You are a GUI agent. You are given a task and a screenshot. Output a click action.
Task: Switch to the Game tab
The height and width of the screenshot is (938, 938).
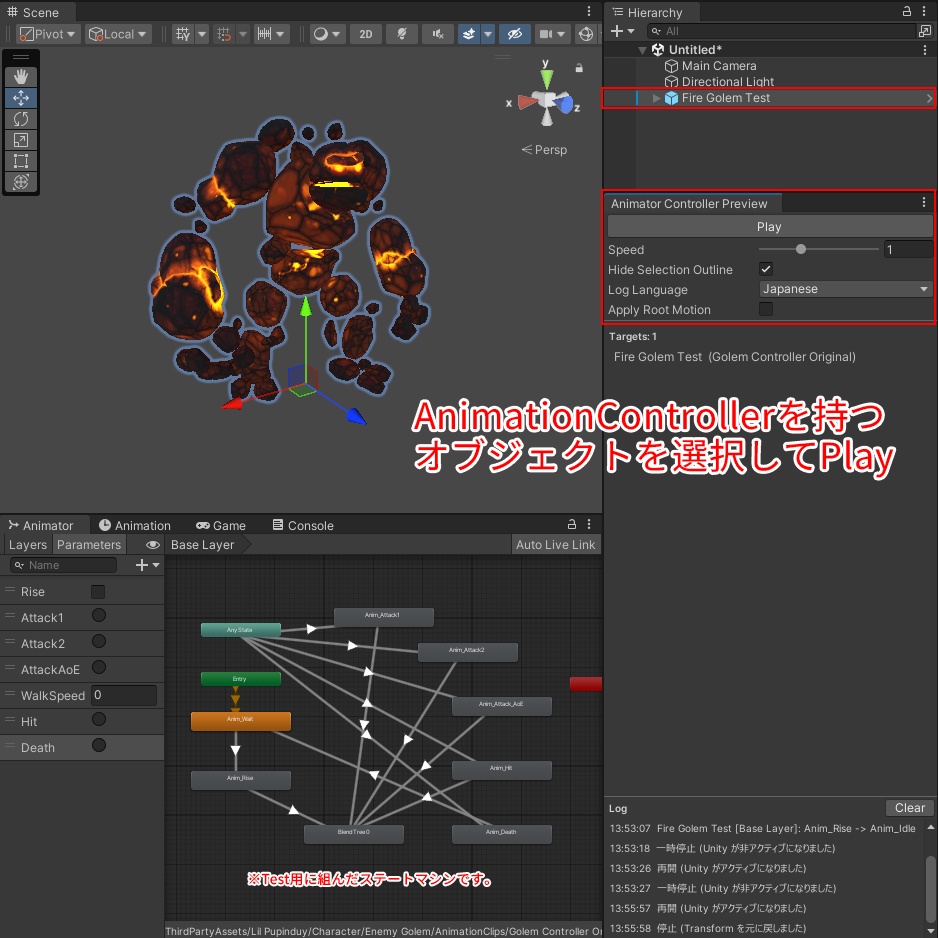(221, 525)
